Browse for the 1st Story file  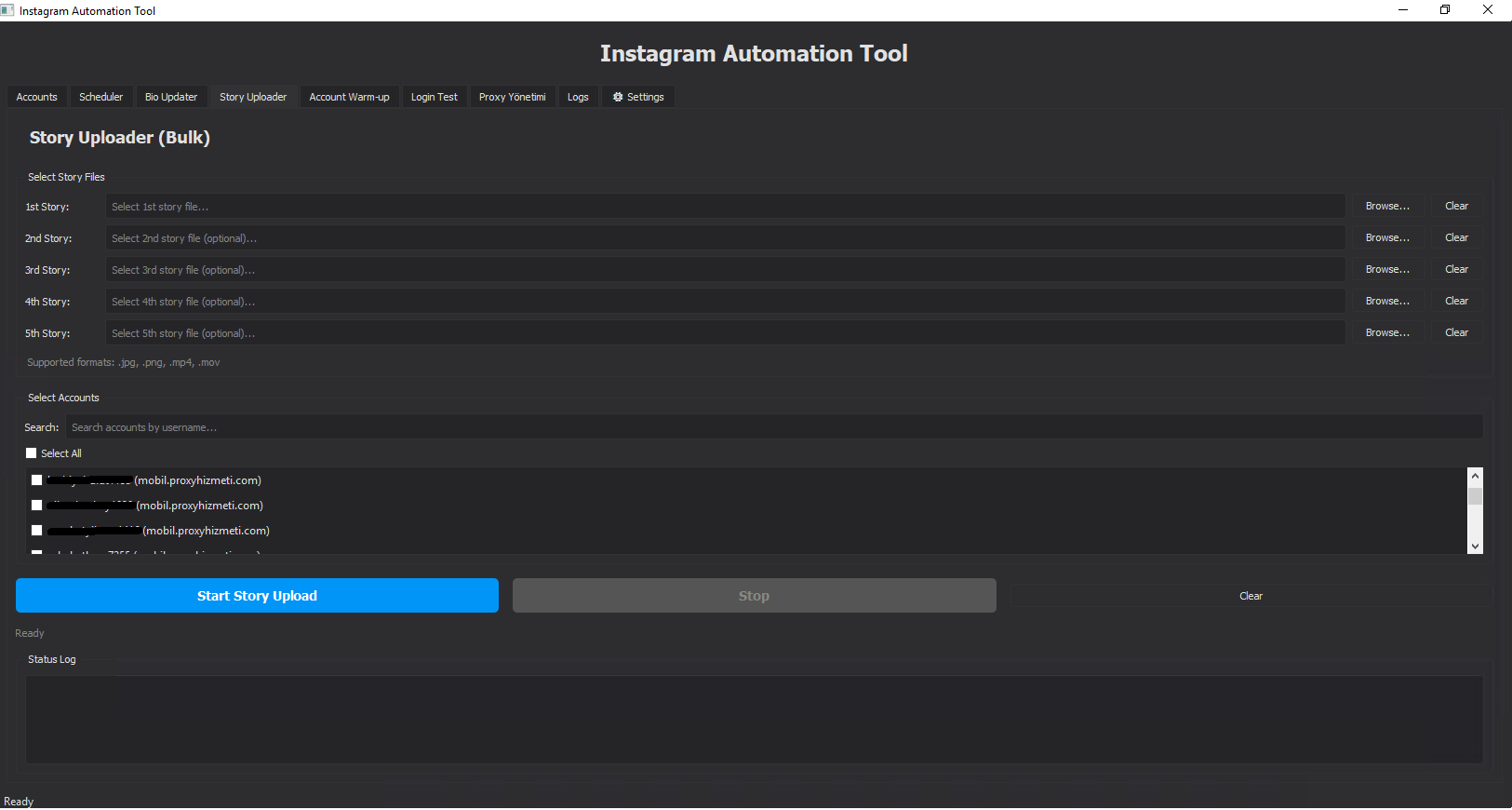(x=1387, y=206)
